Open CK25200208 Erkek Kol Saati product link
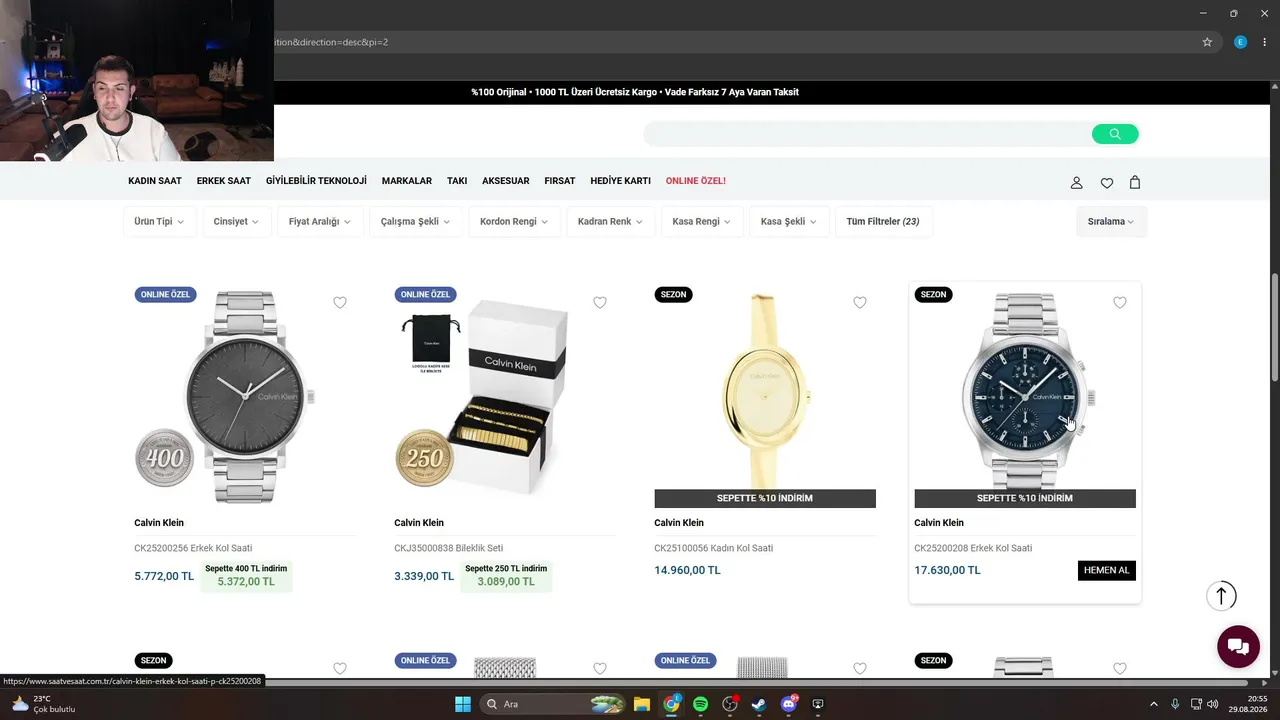This screenshot has height=720, width=1280. (973, 548)
